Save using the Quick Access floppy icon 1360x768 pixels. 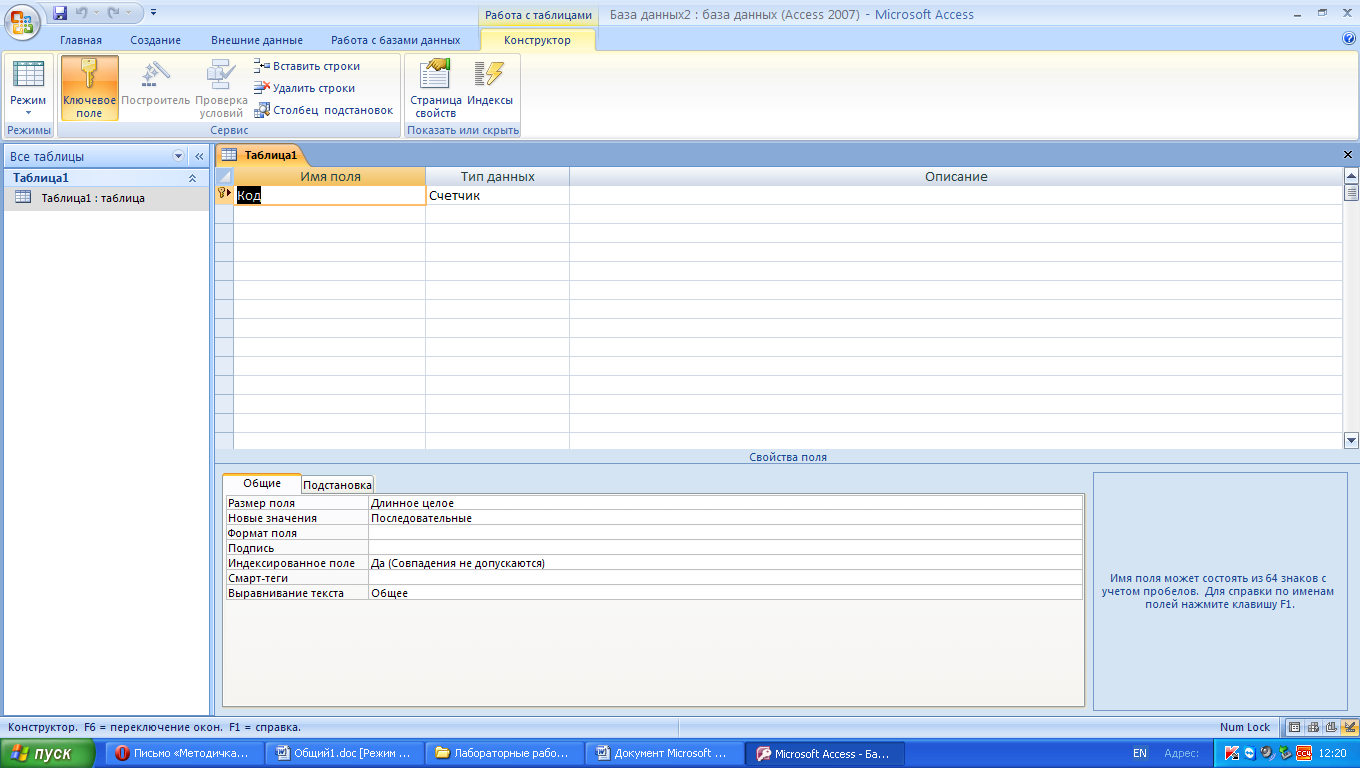pos(59,13)
